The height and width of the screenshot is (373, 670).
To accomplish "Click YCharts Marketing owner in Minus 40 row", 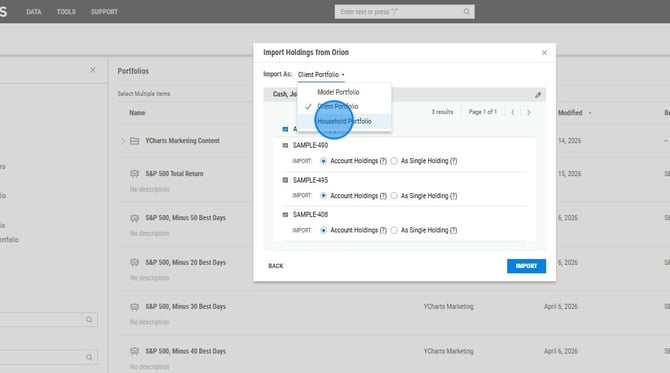I will (448, 351).
